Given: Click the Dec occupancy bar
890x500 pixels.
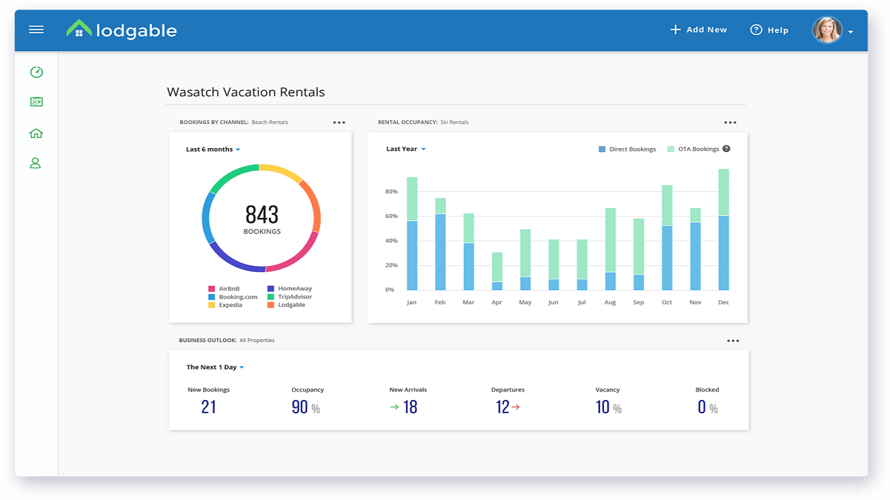Looking at the screenshot, I should [x=724, y=229].
